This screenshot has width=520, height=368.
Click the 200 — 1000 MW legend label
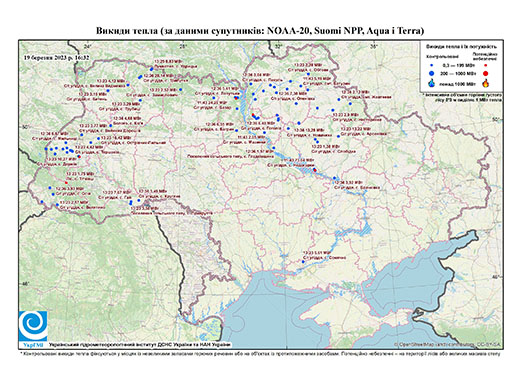pos(459,73)
